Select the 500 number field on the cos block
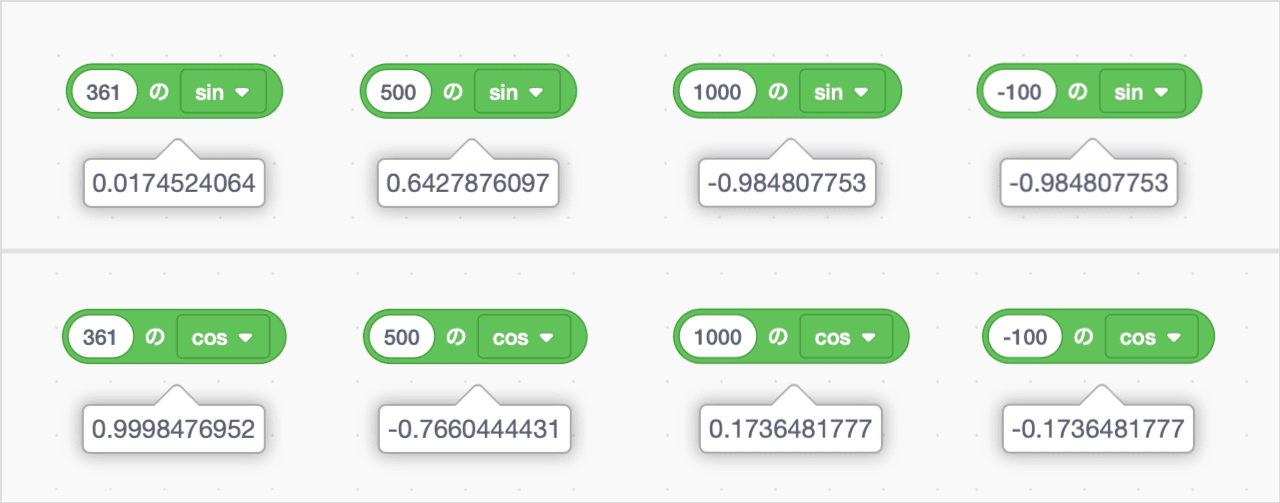 (x=401, y=337)
